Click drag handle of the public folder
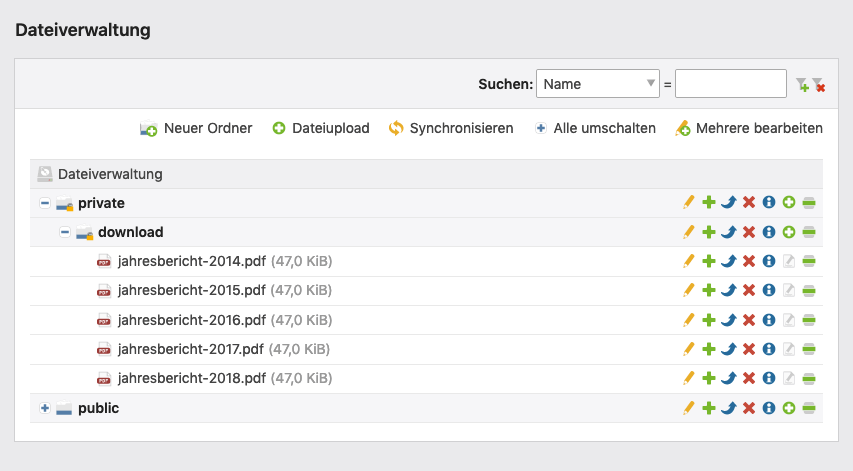Viewport: 853px width, 471px height. 809,408
